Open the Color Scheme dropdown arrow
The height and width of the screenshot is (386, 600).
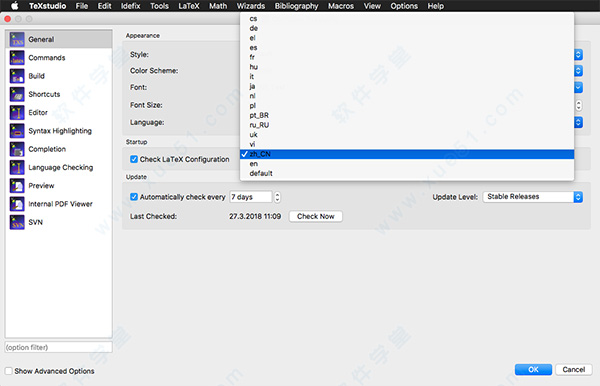[x=578, y=71]
